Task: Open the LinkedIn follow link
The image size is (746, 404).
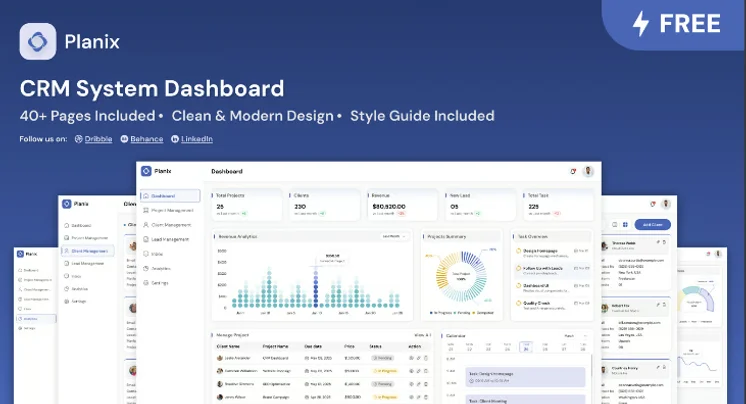Action: (x=192, y=139)
